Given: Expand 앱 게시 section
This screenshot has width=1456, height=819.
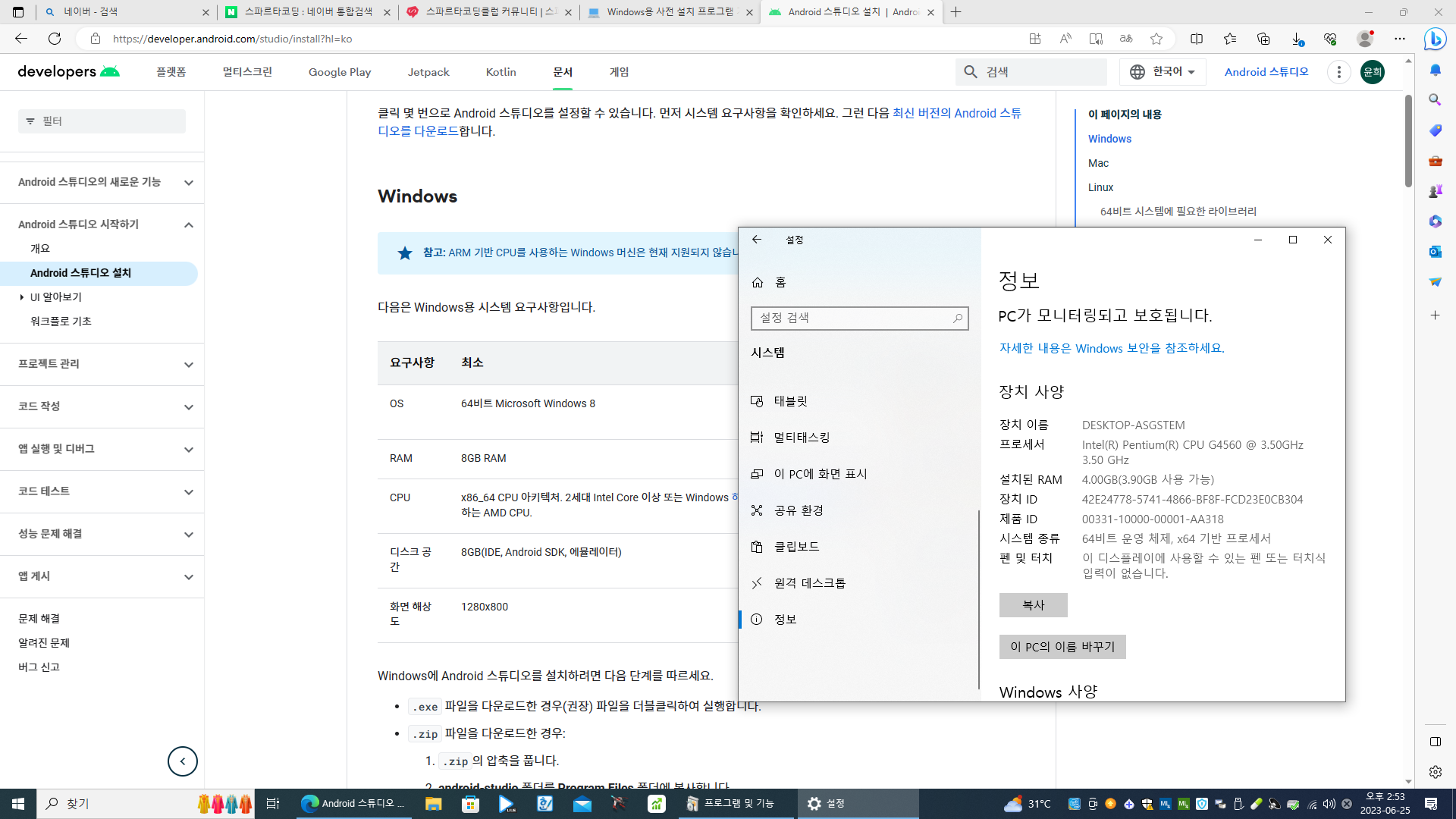Looking at the screenshot, I should pyautogui.click(x=189, y=577).
